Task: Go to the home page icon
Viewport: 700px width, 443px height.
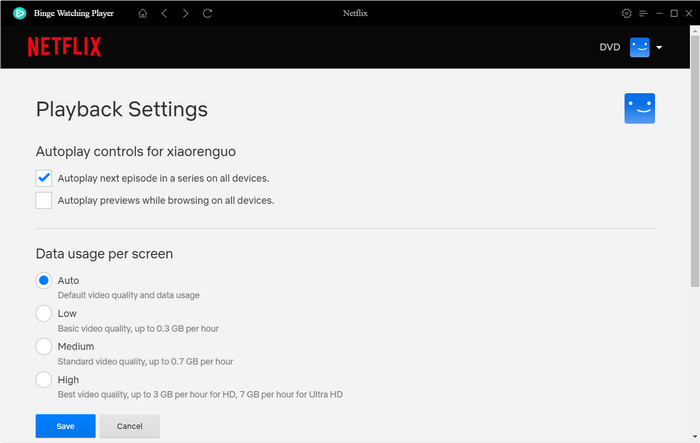Action: [143, 13]
